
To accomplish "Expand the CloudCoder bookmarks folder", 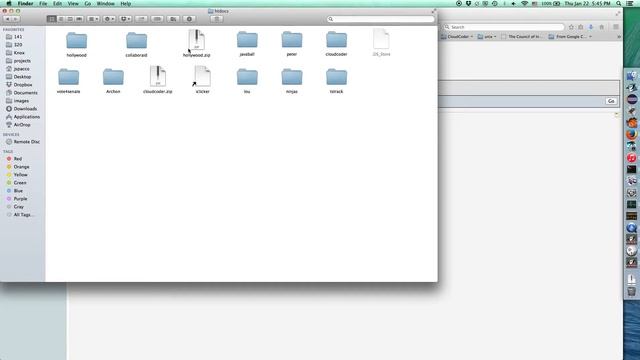I will point(457,37).
